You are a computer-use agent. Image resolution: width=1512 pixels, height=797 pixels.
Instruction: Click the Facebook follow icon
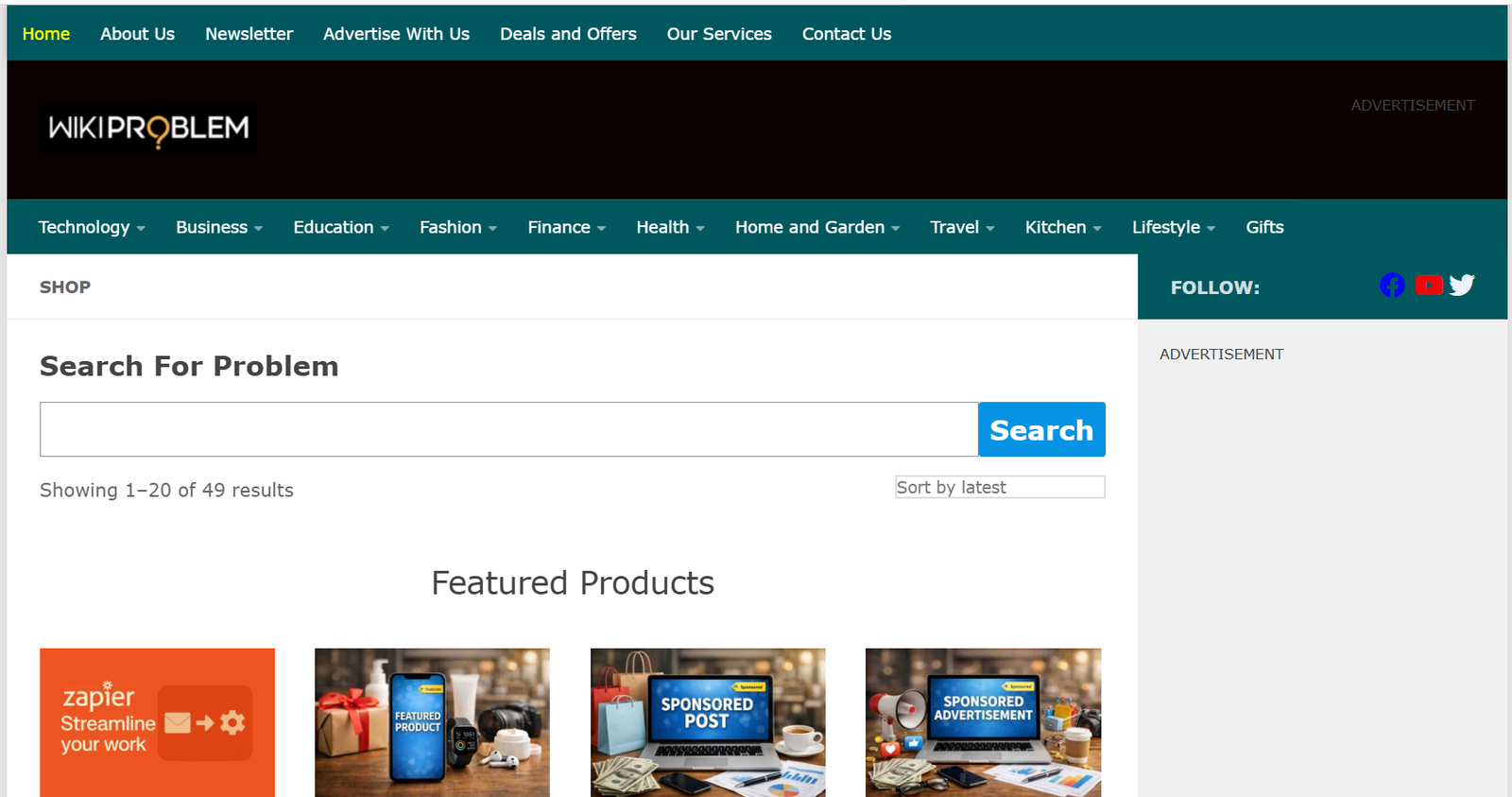pyautogui.click(x=1392, y=286)
